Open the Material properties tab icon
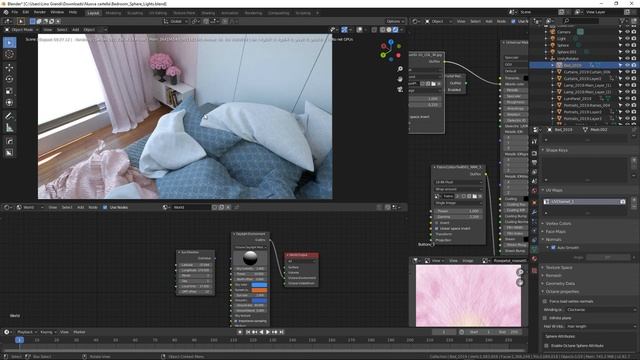Viewport: 640px width, 360px height. click(534, 259)
